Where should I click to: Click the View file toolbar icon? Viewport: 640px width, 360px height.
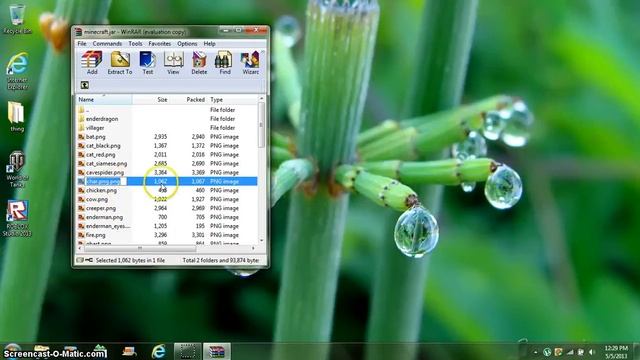(173, 62)
